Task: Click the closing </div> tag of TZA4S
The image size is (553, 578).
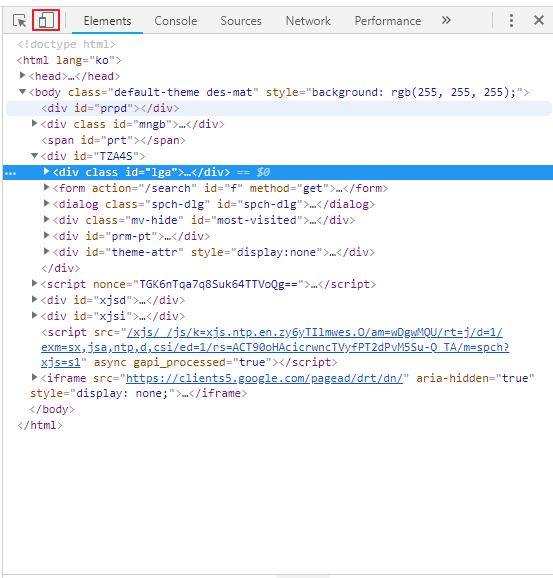Action: 60,268
